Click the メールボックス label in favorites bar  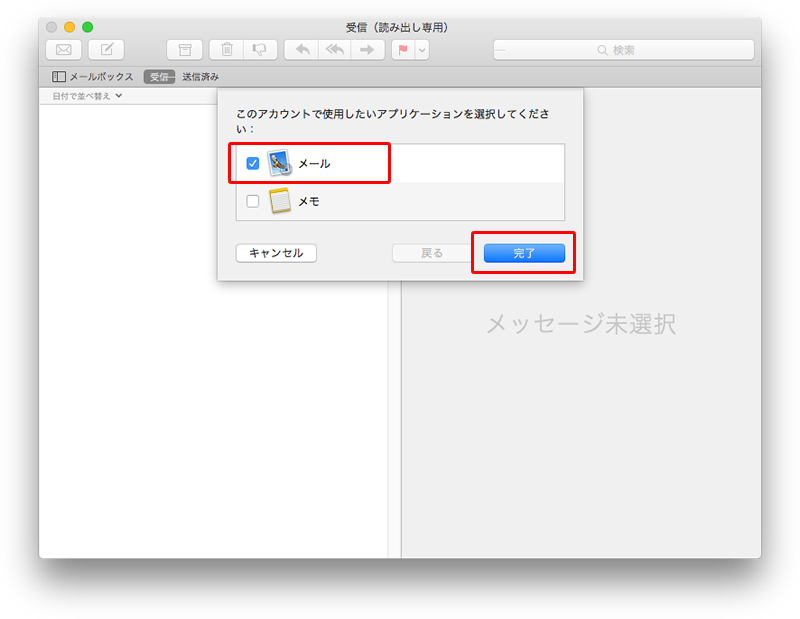(101, 77)
